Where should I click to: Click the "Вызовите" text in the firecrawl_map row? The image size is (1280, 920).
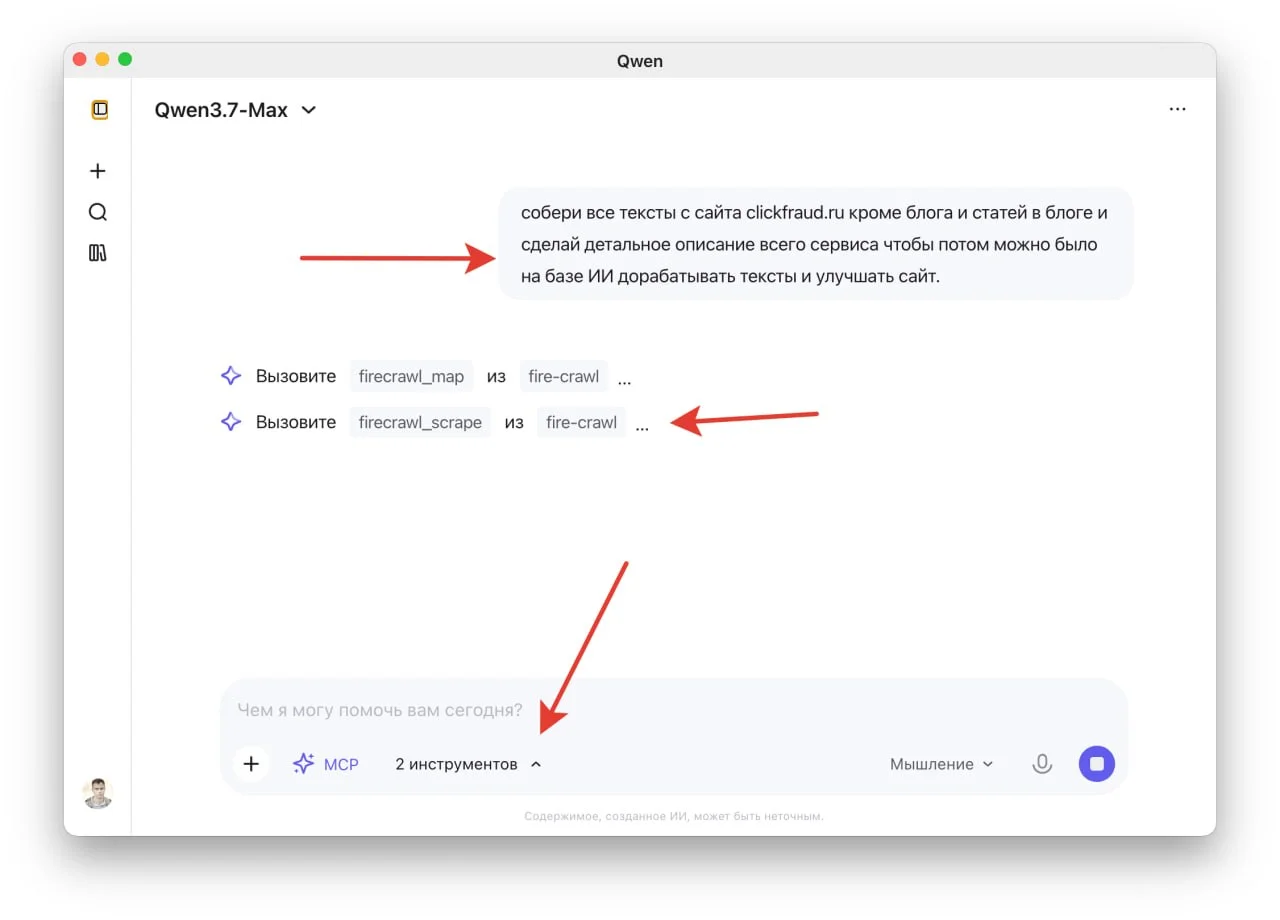296,376
